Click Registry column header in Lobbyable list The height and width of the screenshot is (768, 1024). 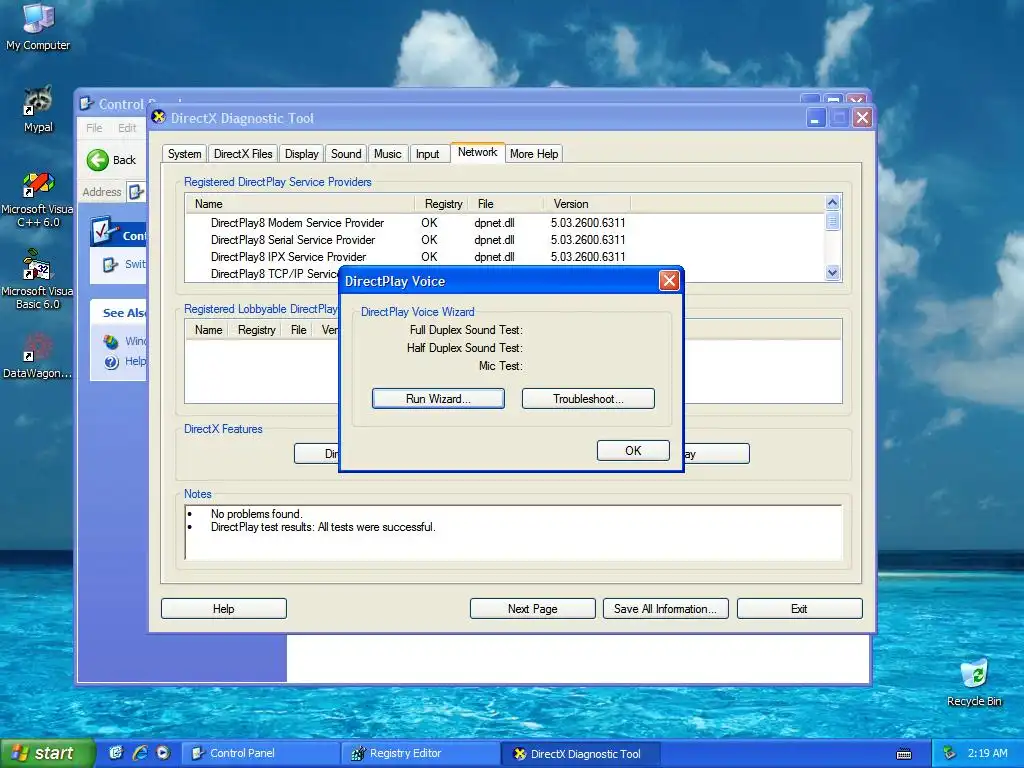point(256,330)
